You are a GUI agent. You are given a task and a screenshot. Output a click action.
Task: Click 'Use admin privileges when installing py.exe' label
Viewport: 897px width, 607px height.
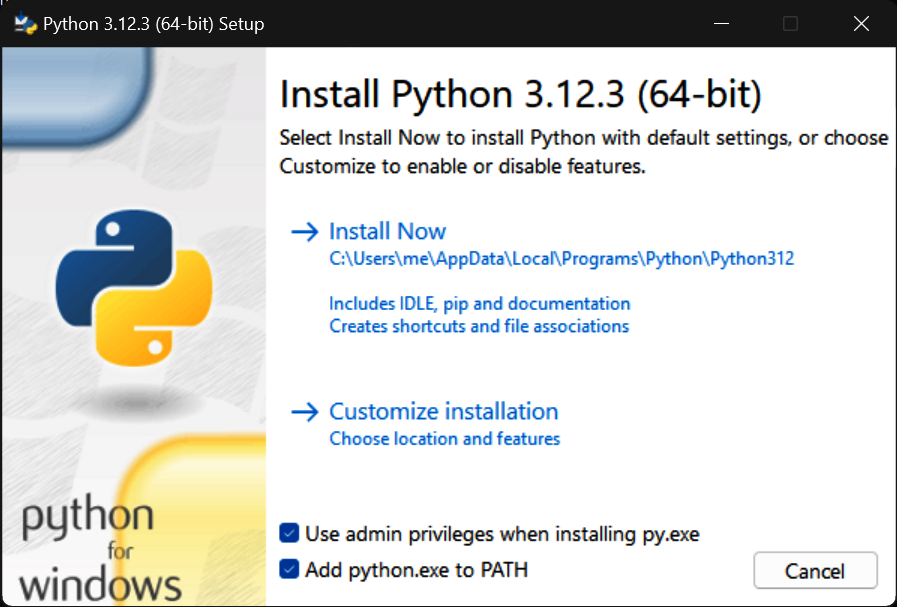click(502, 534)
